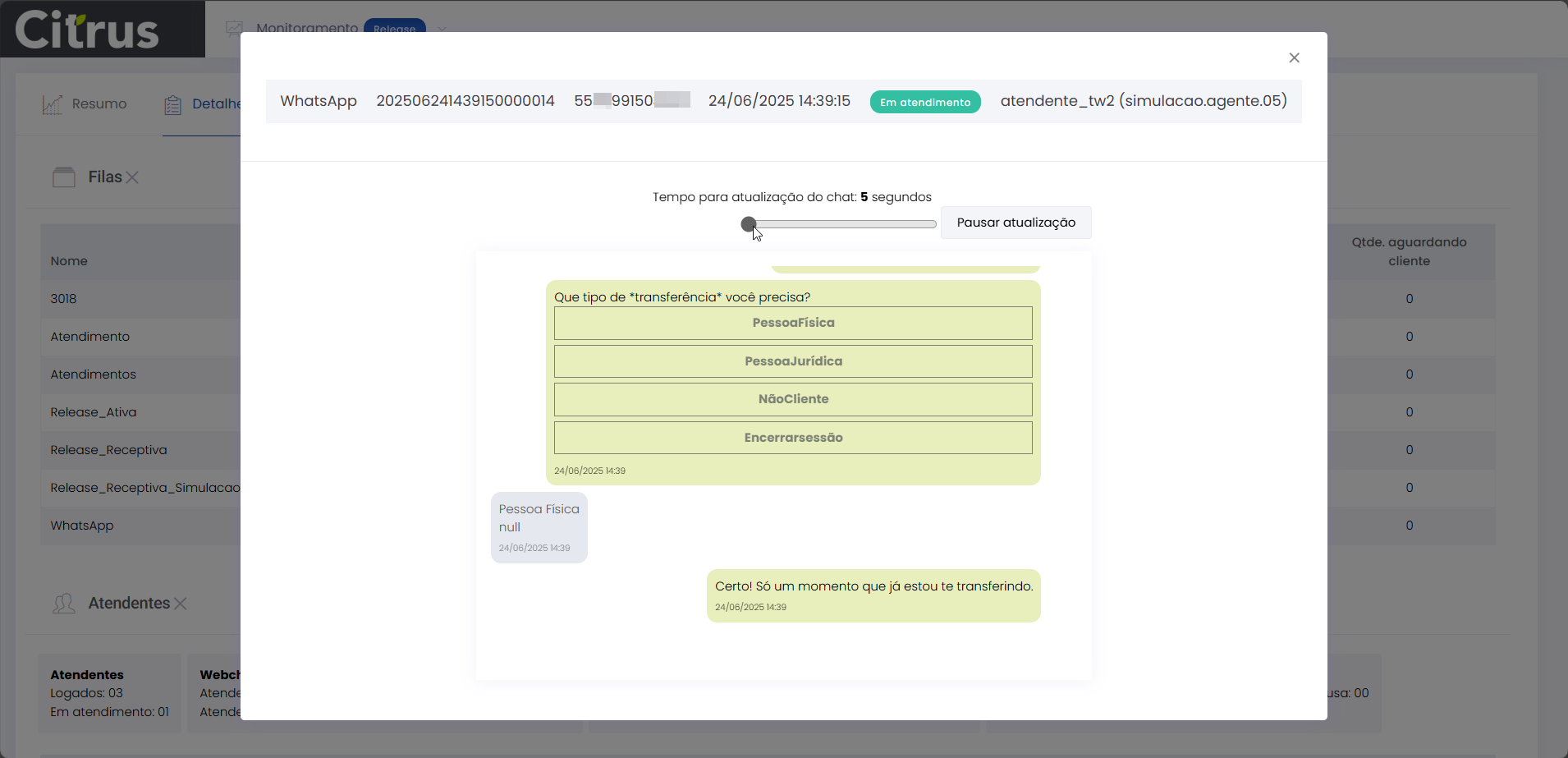Click the Filas folder icon
This screenshot has width=1568, height=758.
click(x=64, y=177)
